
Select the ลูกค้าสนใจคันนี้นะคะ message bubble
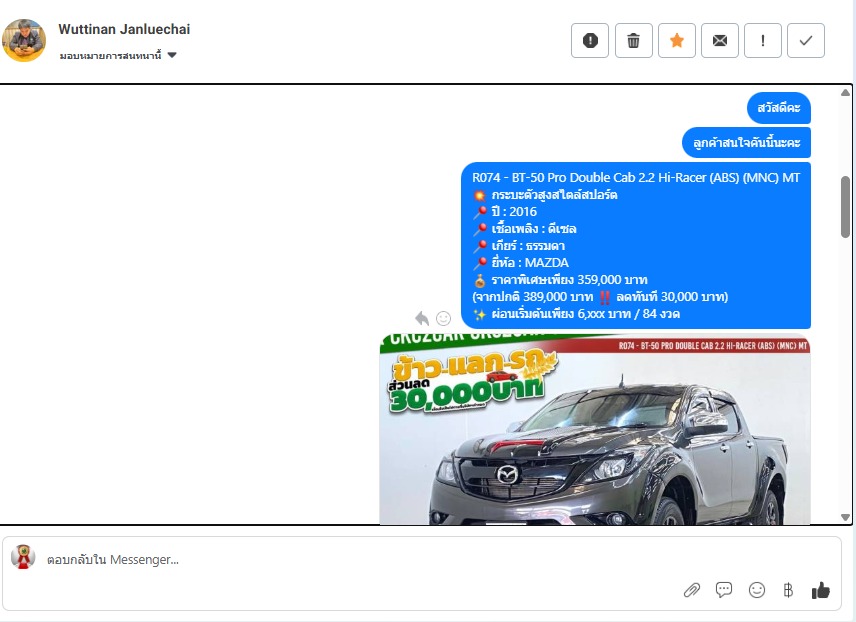[746, 143]
